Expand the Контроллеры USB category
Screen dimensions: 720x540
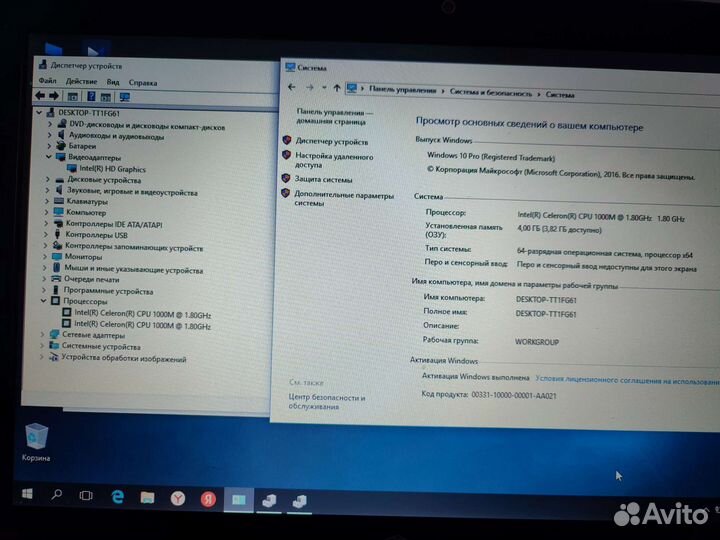(46, 234)
